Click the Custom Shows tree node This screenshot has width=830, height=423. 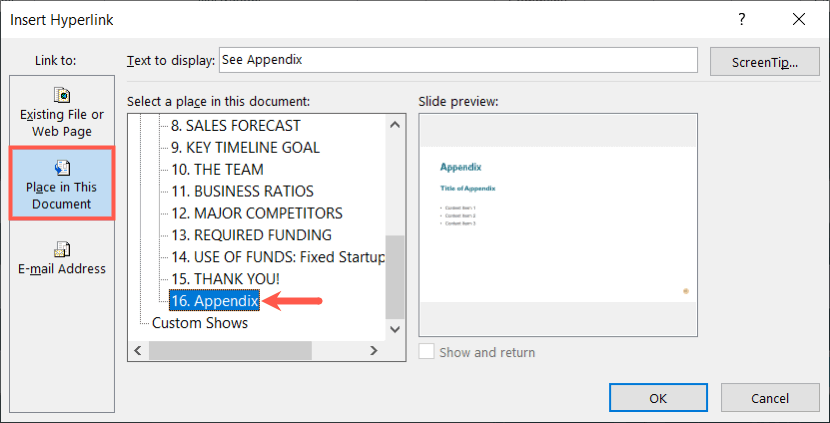coord(200,323)
